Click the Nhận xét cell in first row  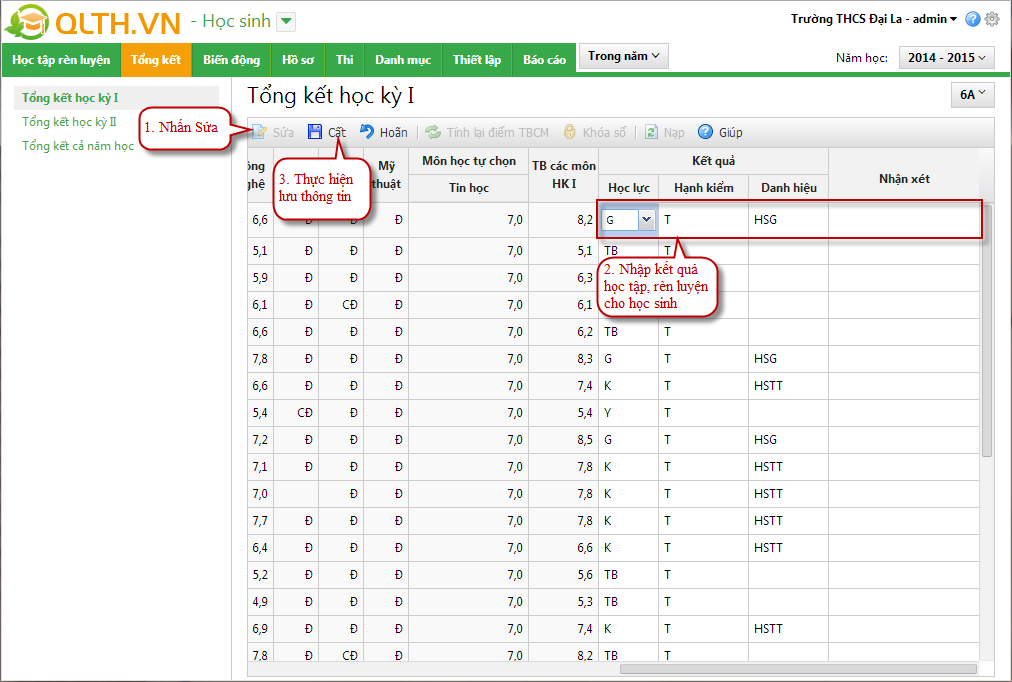903,220
